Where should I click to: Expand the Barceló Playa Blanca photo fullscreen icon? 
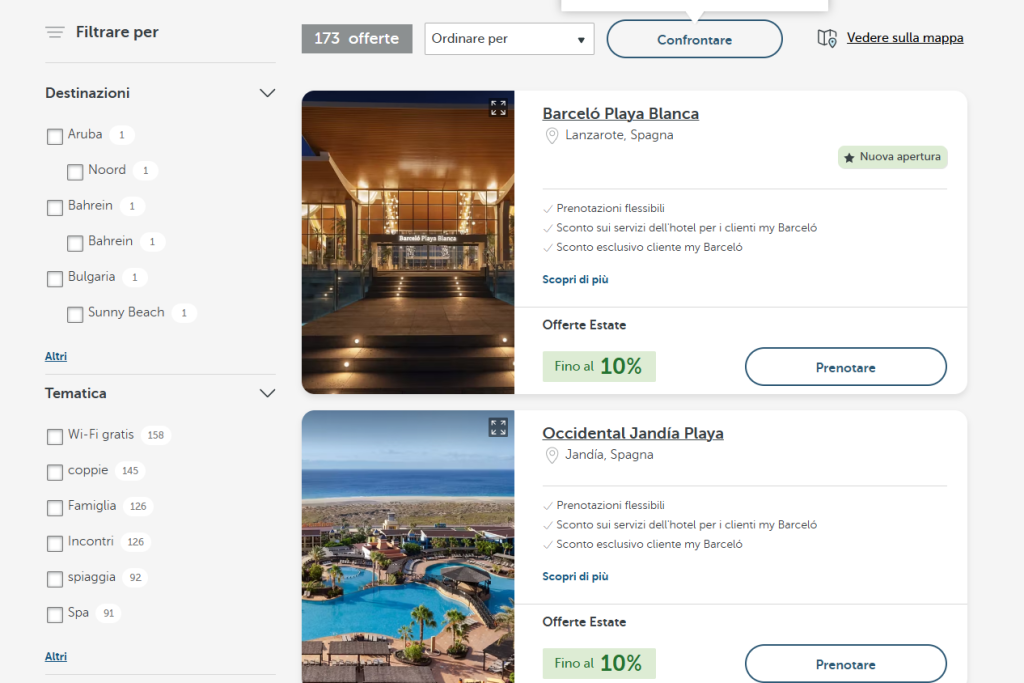[498, 108]
